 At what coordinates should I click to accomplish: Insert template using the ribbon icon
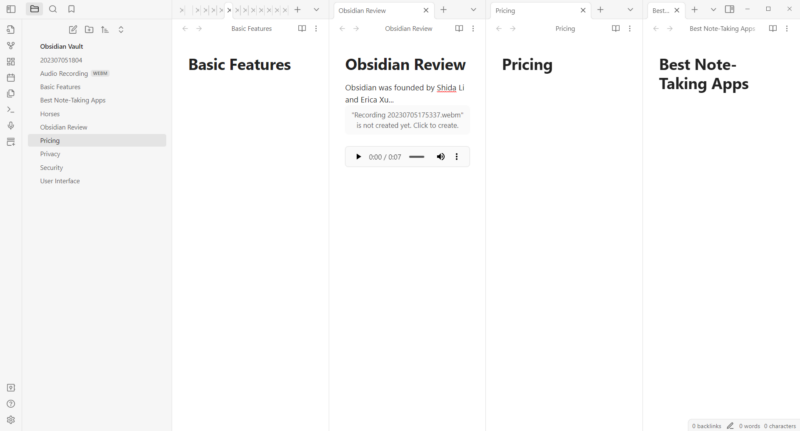[11, 93]
